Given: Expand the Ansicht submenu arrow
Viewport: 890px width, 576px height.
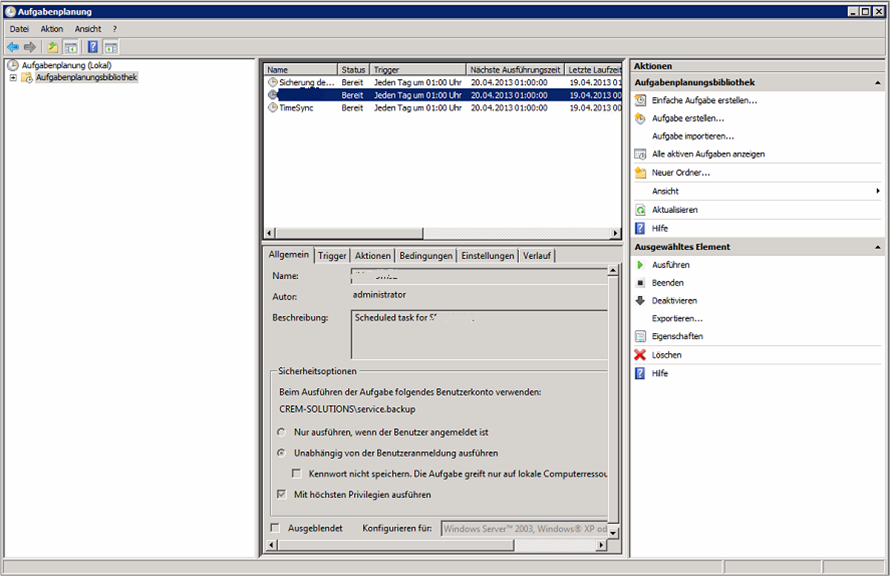Looking at the screenshot, I should [x=878, y=191].
